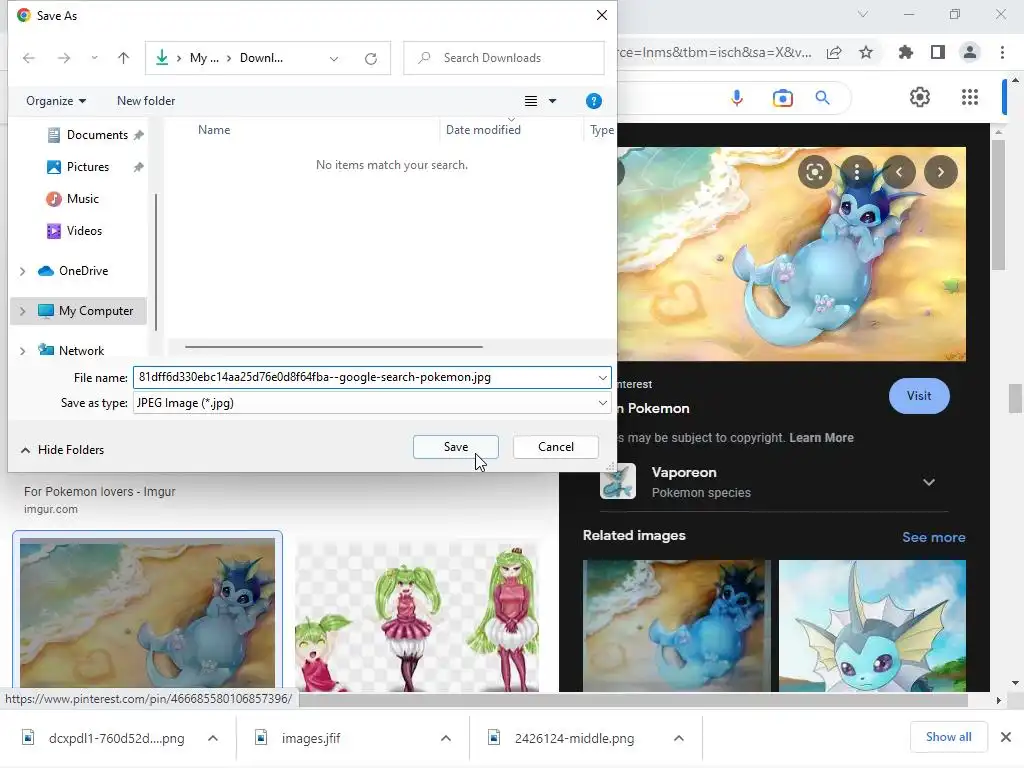Open the Organize menu
Image resolution: width=1024 pixels, height=768 pixels.
pyautogui.click(x=56, y=101)
